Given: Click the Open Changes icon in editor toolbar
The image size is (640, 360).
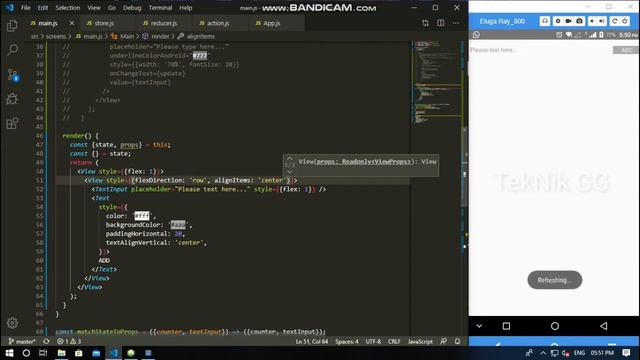Looking at the screenshot, I should coord(425,23).
